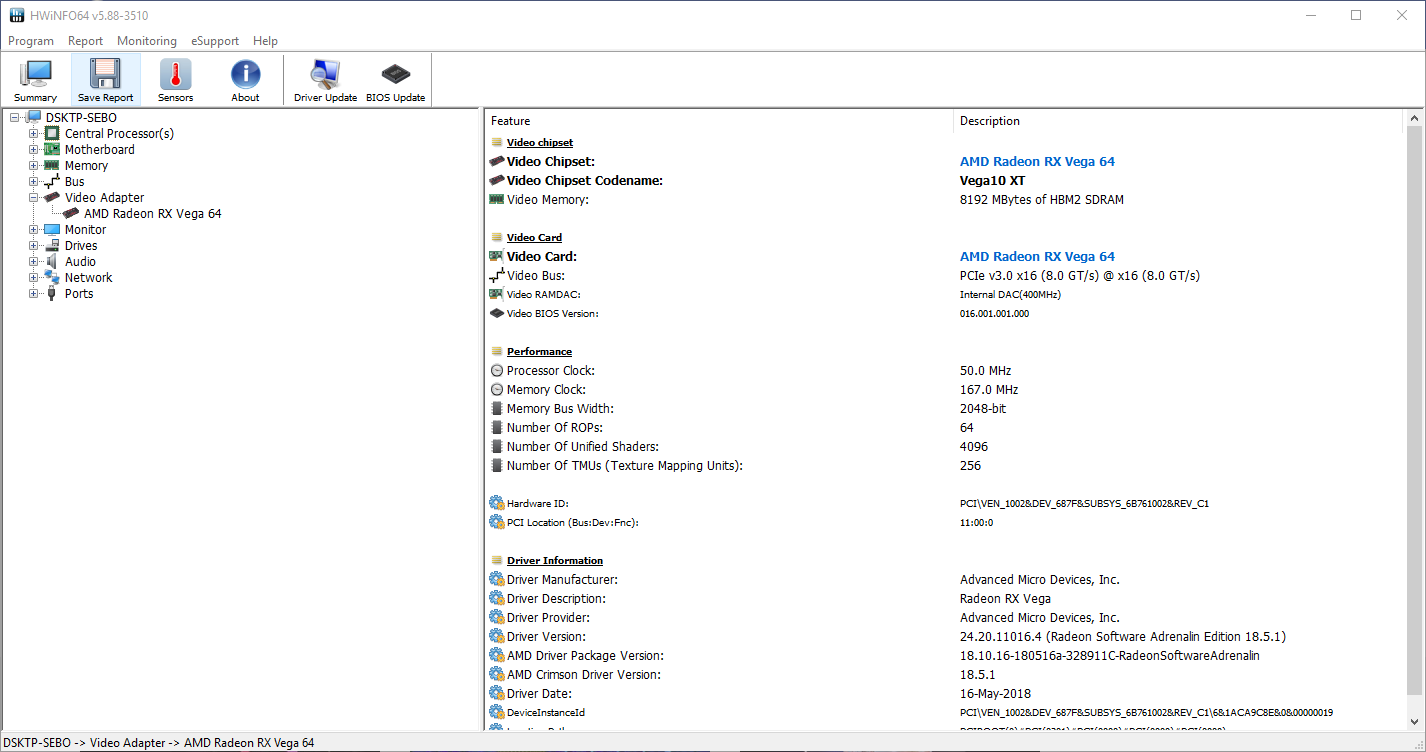Screen dimensions: 1426x752
Task: Select the Monitor tree node
Action: [x=85, y=230]
